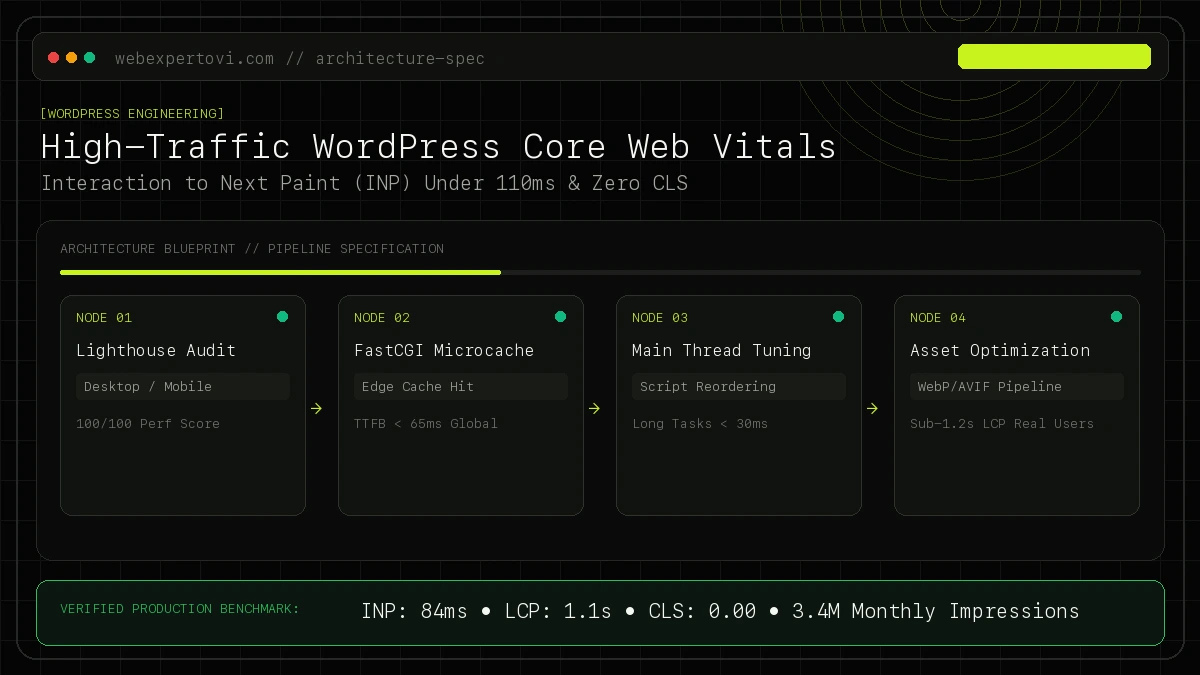Click the arrow between NODE 03 and NODE 04
This screenshot has height=675, width=1200.
coord(872,408)
